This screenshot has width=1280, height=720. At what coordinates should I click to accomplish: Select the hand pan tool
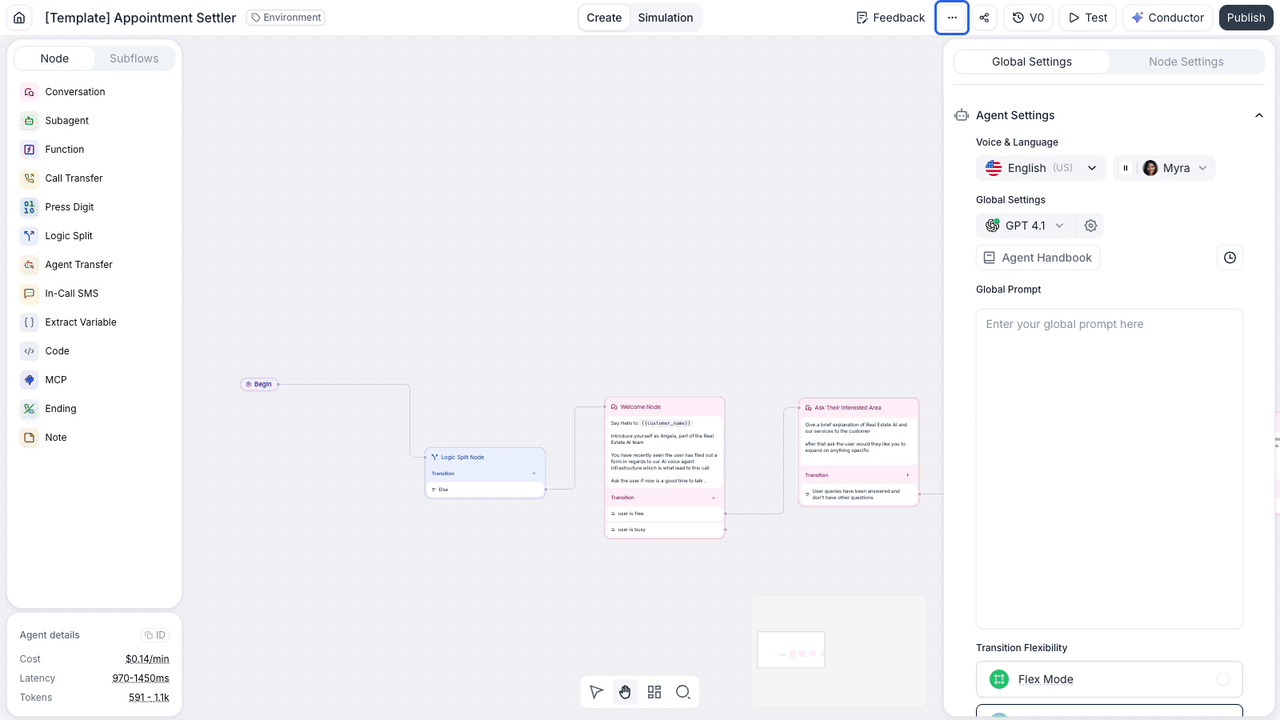tap(625, 692)
